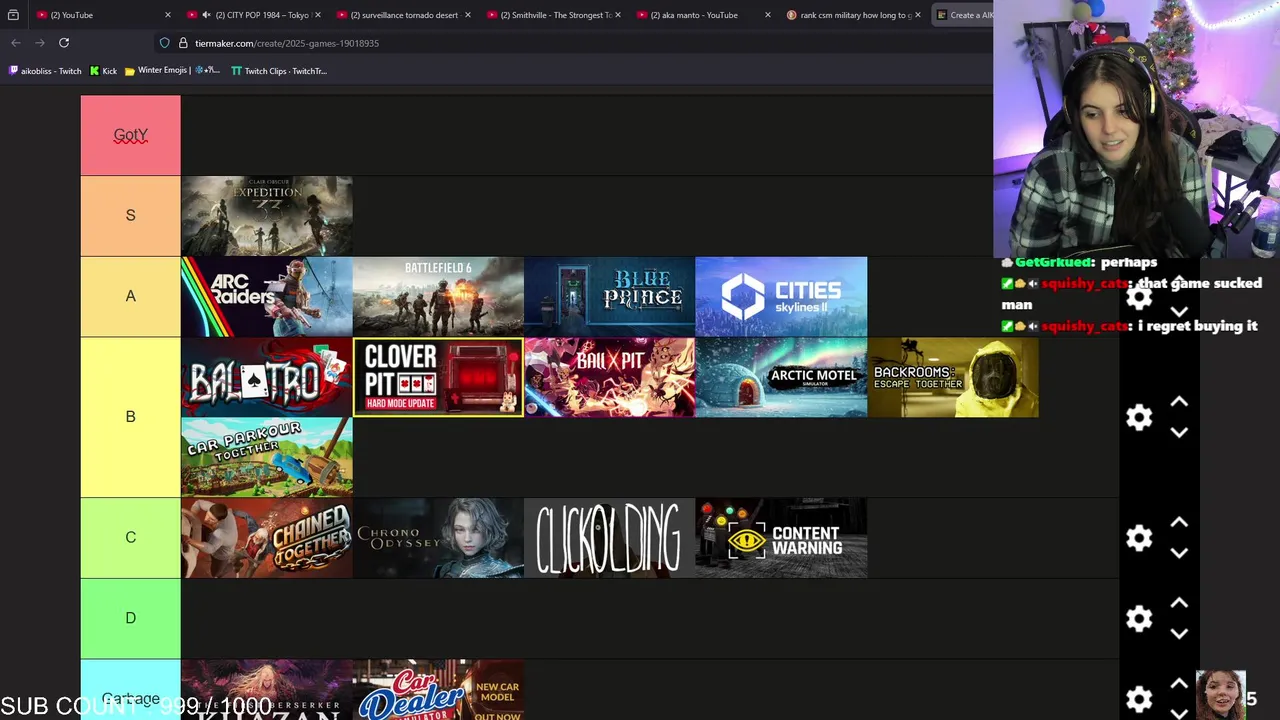Switch to Smithville - The Strongest tab

point(552,15)
